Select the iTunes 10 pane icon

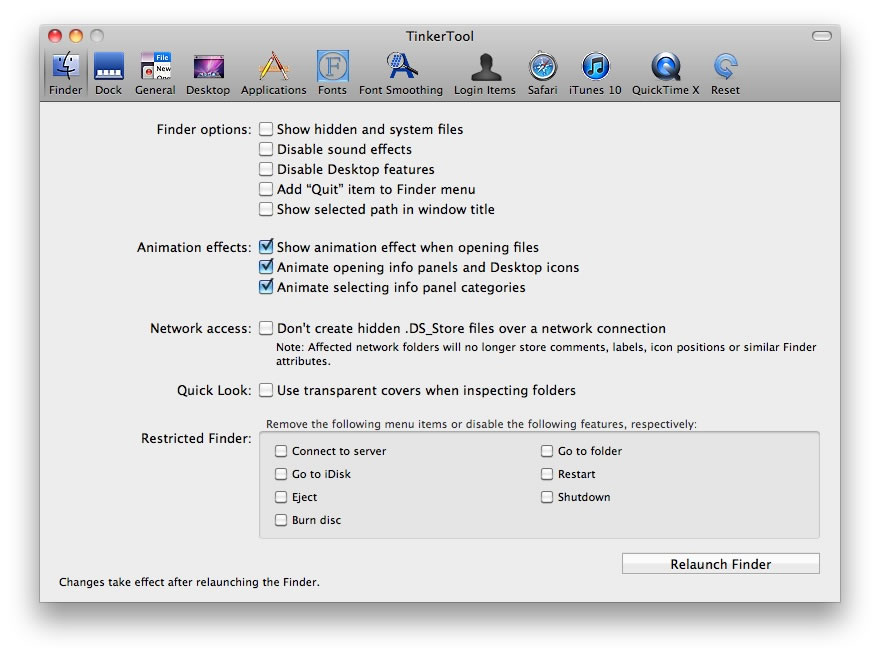pyautogui.click(x=595, y=73)
